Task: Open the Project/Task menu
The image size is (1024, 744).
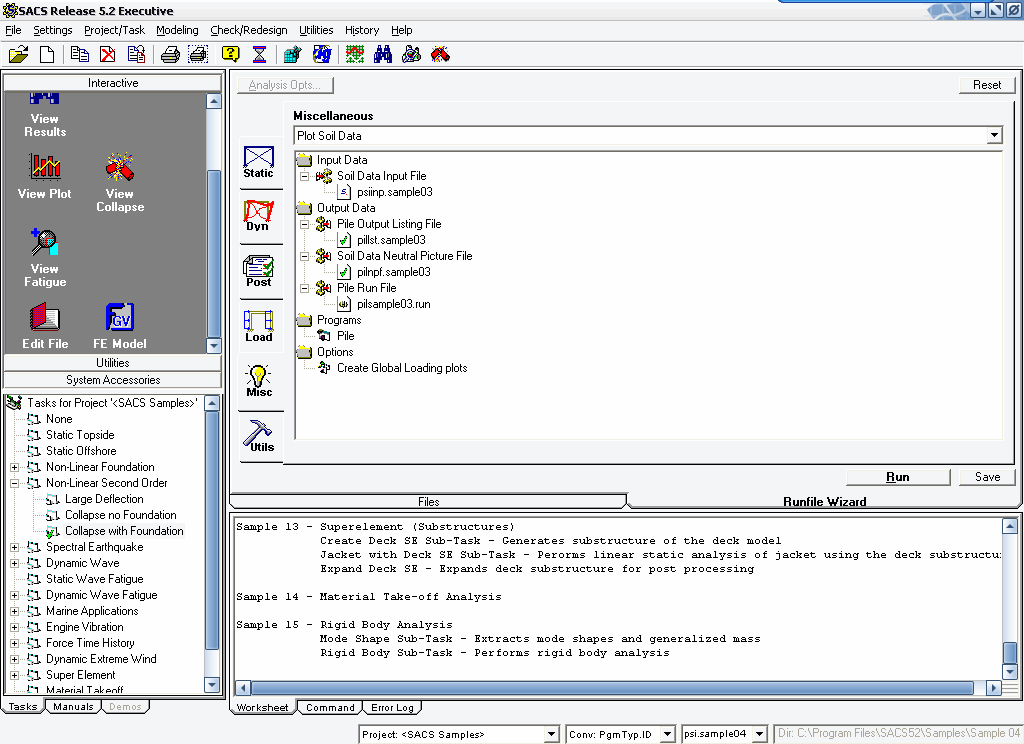Action: [x=114, y=30]
